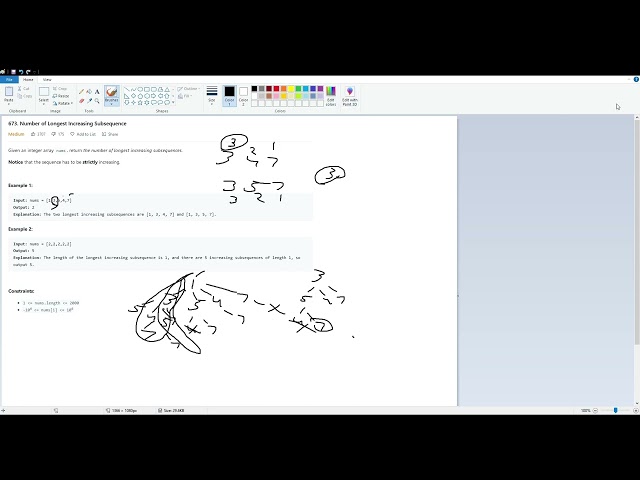Image resolution: width=640 pixels, height=480 pixels.
Task: Open the Select dropdown arrow
Action: coord(44,104)
